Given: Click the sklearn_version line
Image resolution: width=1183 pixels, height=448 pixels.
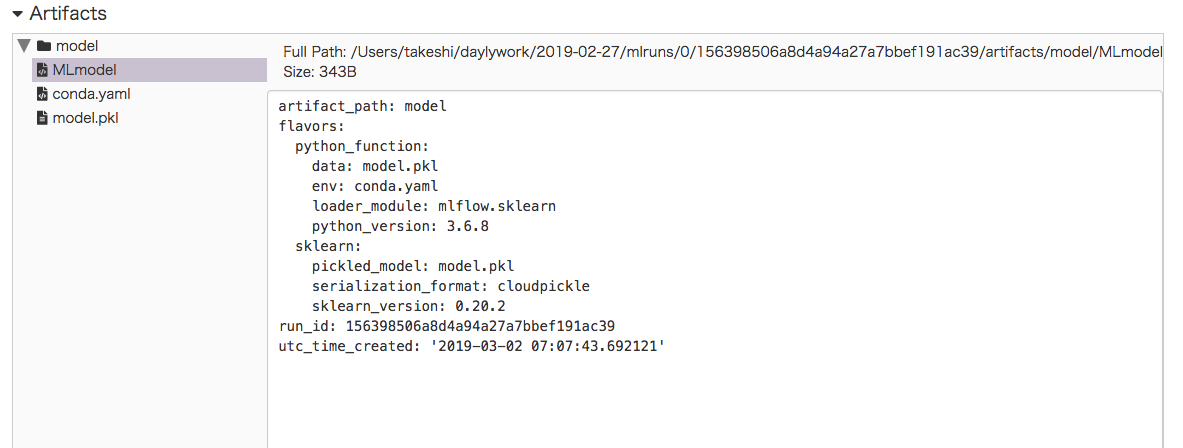Looking at the screenshot, I should click(x=408, y=306).
